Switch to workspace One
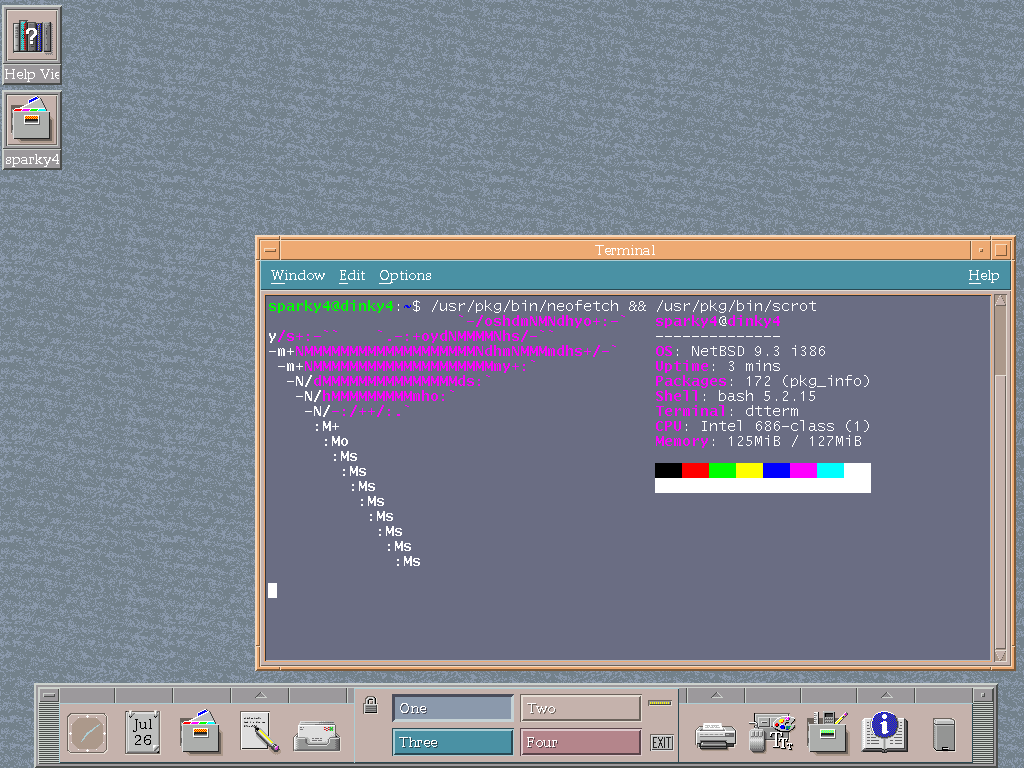 (452, 708)
